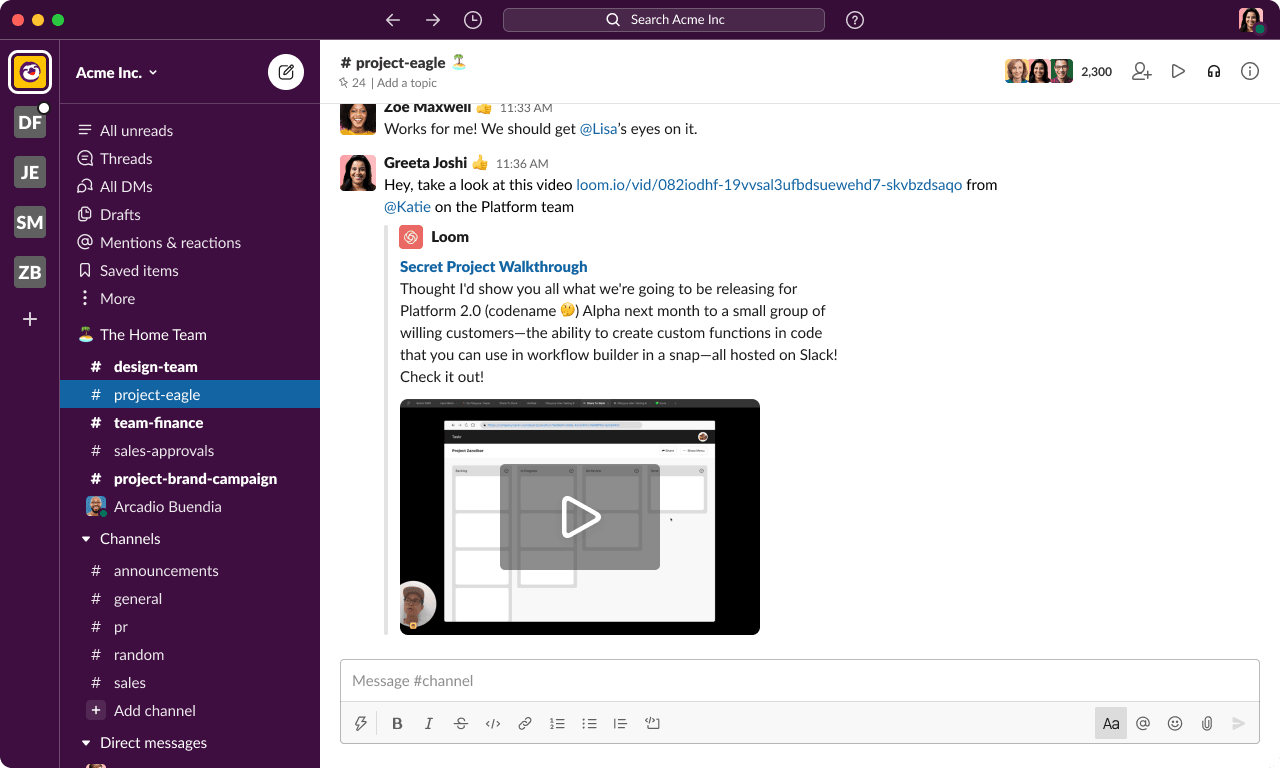Click the add people icon
Viewport: 1280px width, 768px height.
click(x=1142, y=71)
